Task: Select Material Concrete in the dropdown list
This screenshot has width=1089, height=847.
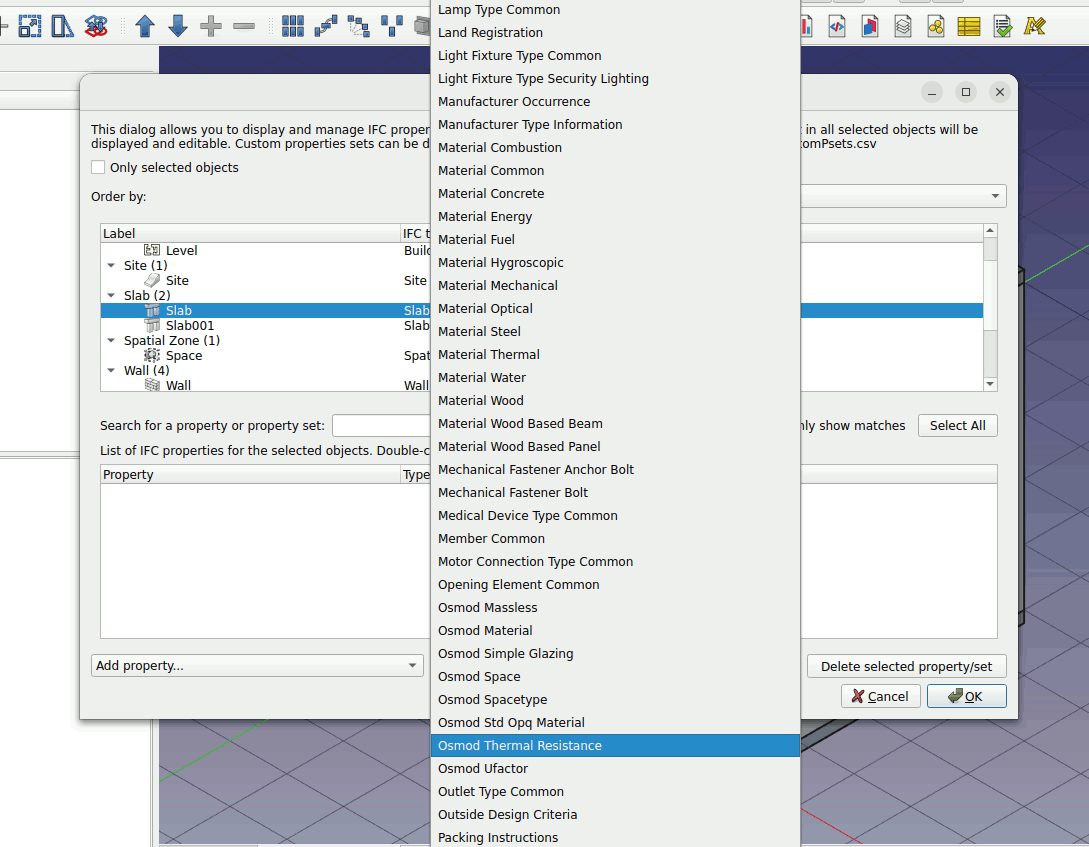Action: pyautogui.click(x=491, y=194)
